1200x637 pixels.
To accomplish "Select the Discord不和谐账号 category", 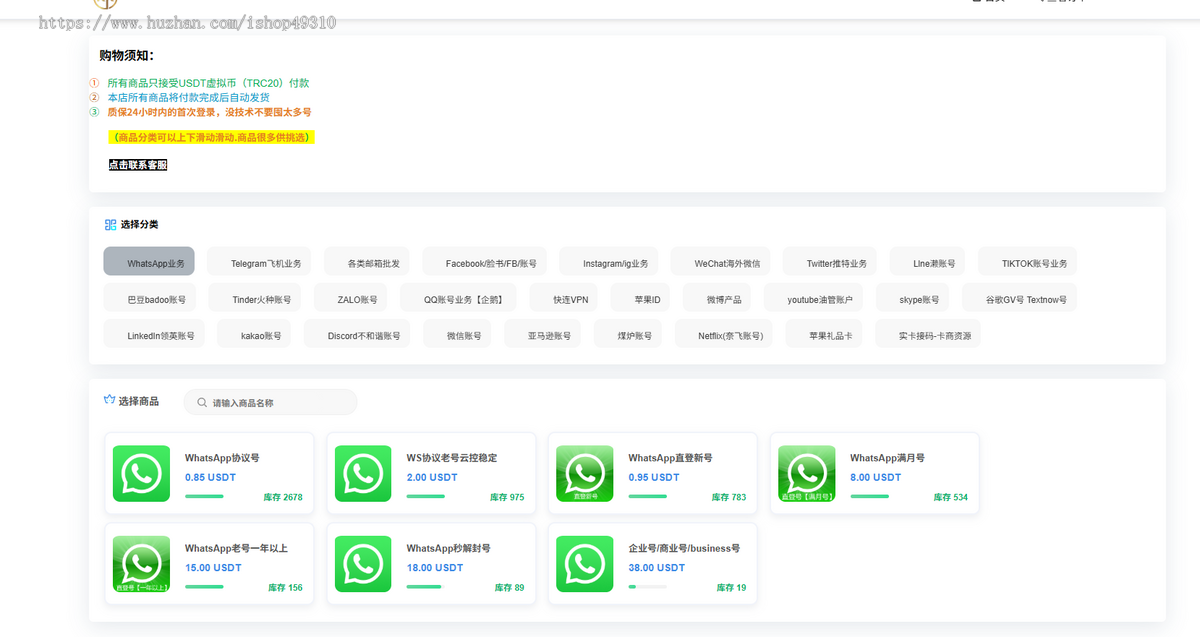I will [x=357, y=334].
